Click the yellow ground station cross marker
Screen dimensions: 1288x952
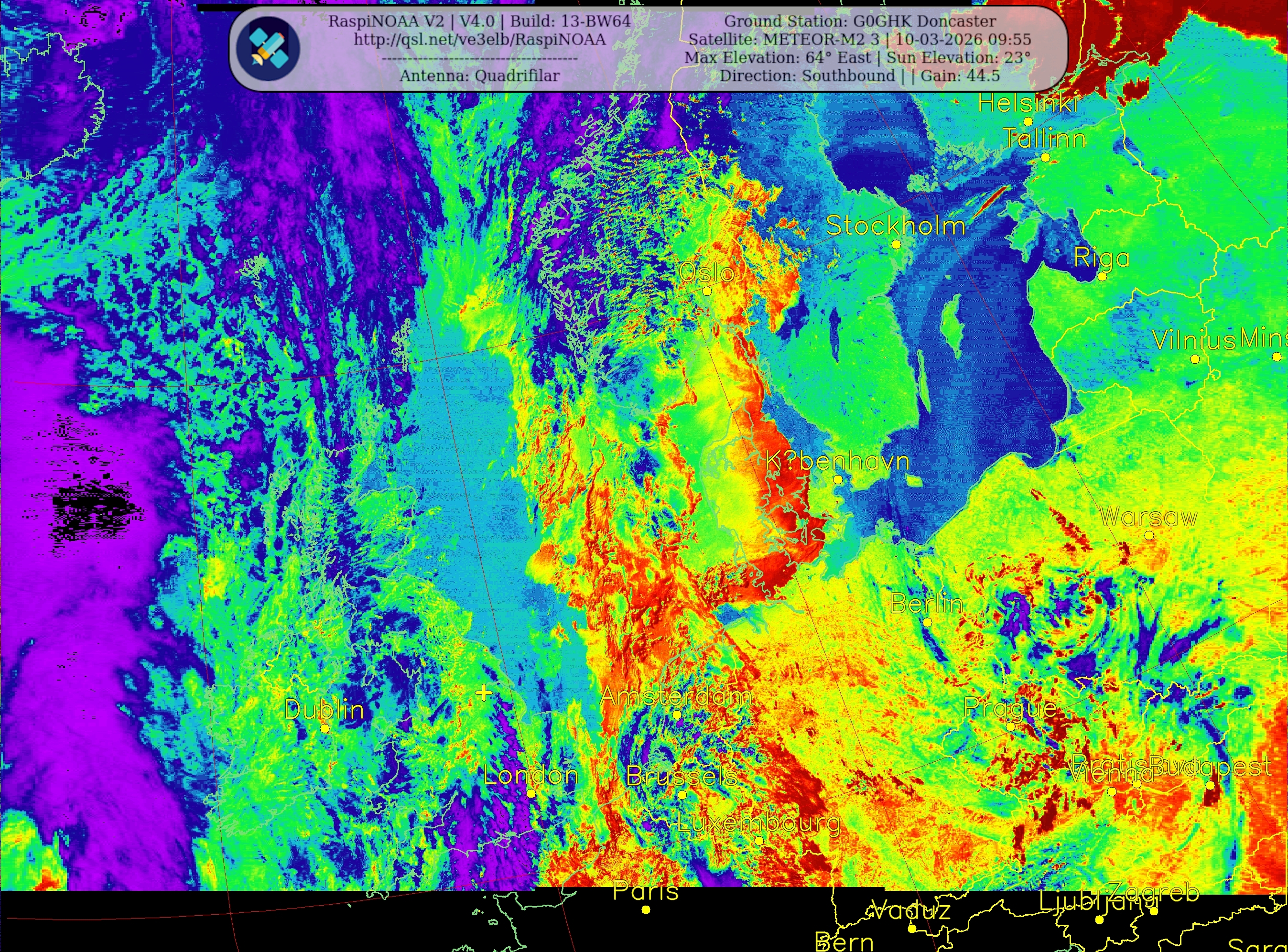click(484, 692)
